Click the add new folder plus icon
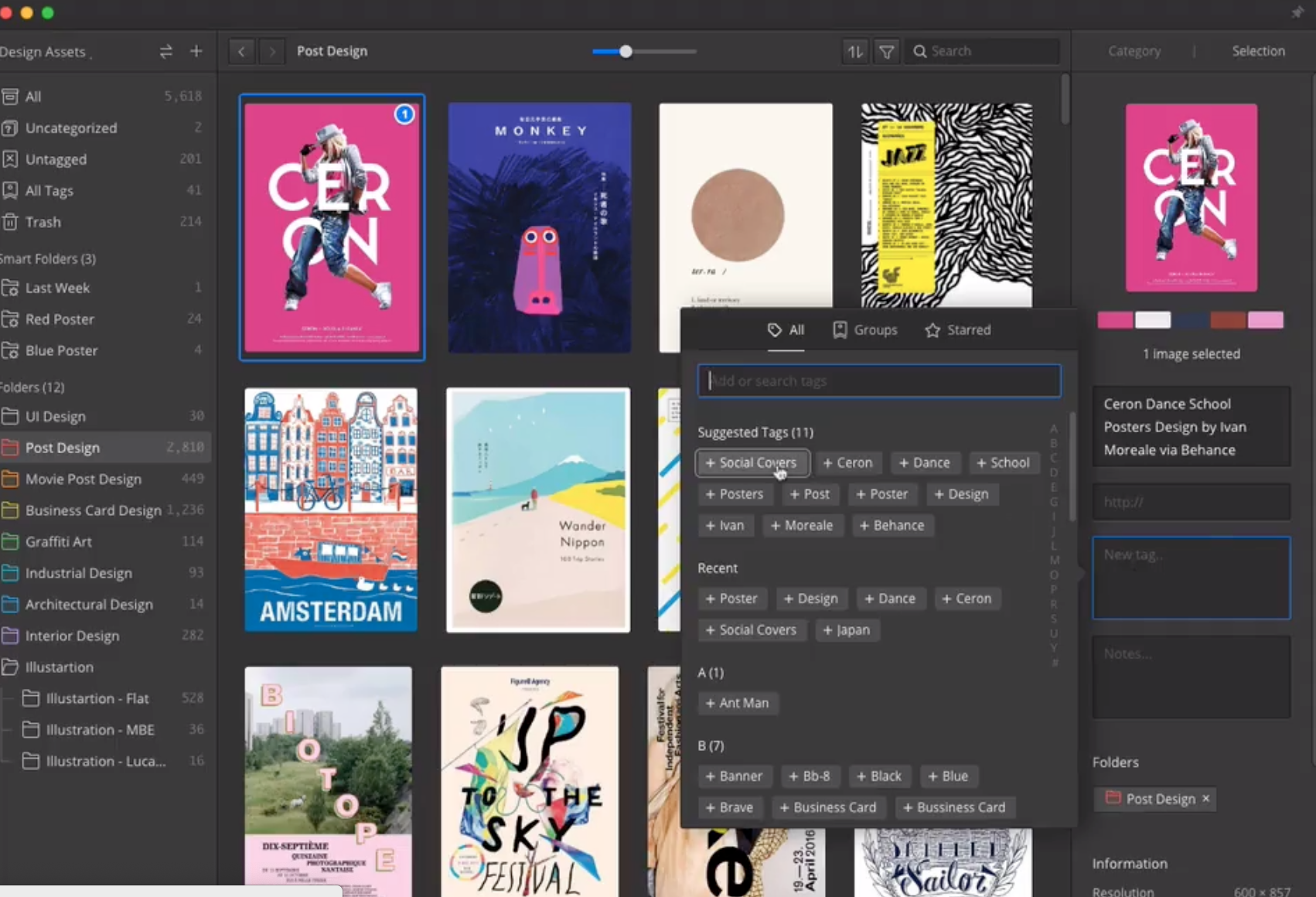Image resolution: width=1316 pixels, height=897 pixels. coord(196,51)
